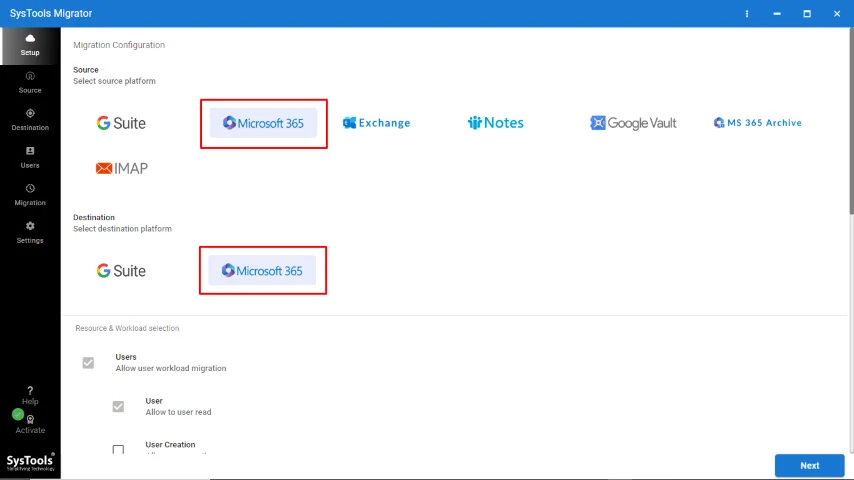Click the 'Allow user workload migration' text

[170, 368]
